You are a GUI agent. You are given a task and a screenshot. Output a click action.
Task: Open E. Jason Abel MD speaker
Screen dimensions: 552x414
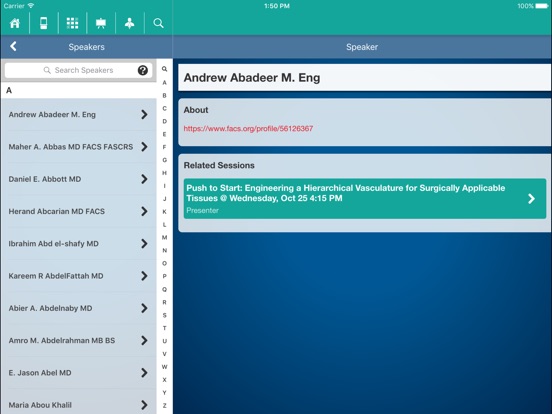tap(79, 373)
